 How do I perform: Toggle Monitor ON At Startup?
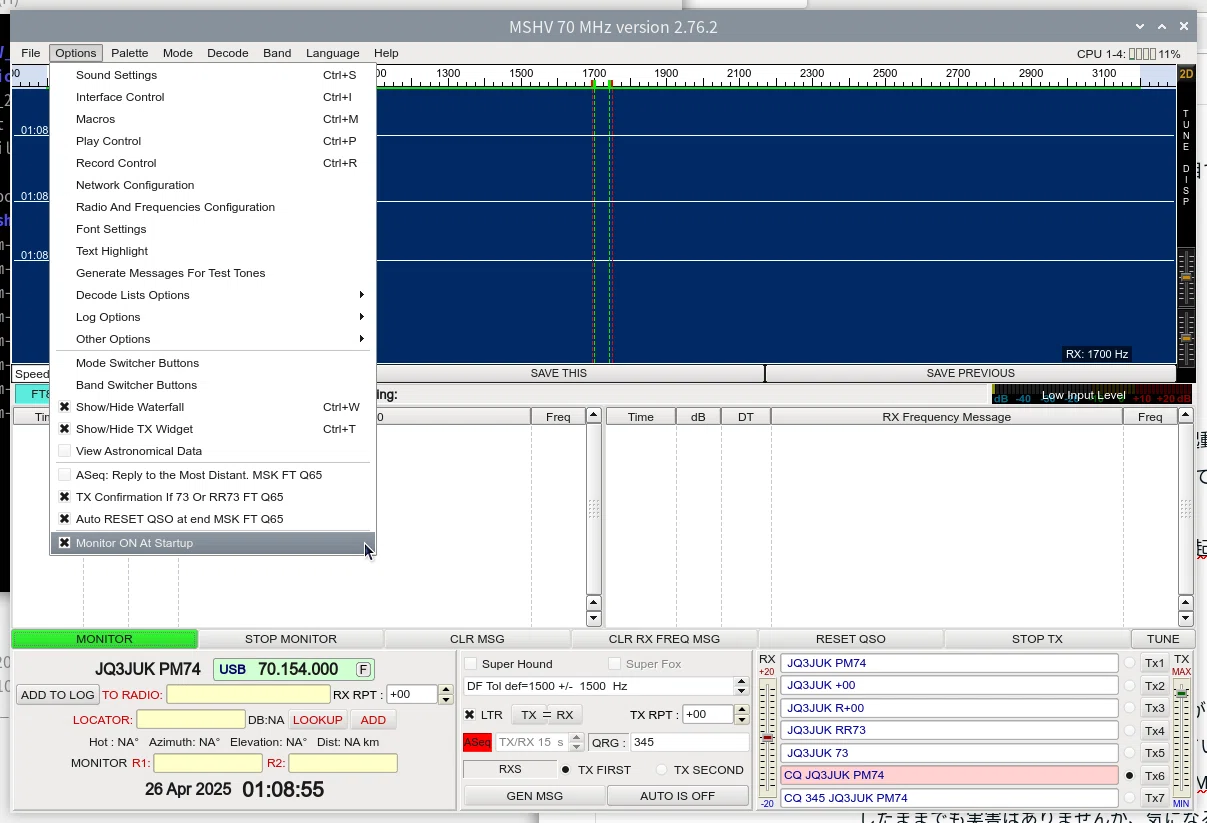point(213,543)
